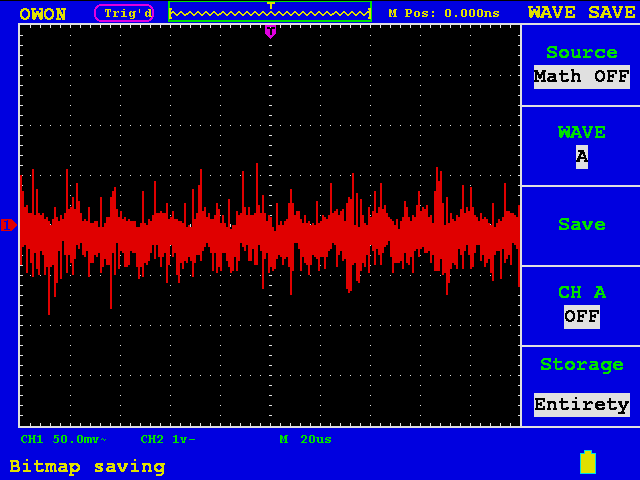Click the CH2 1v scale readout
Image resolution: width=640 pixels, height=480 pixels.
pyautogui.click(x=168, y=439)
